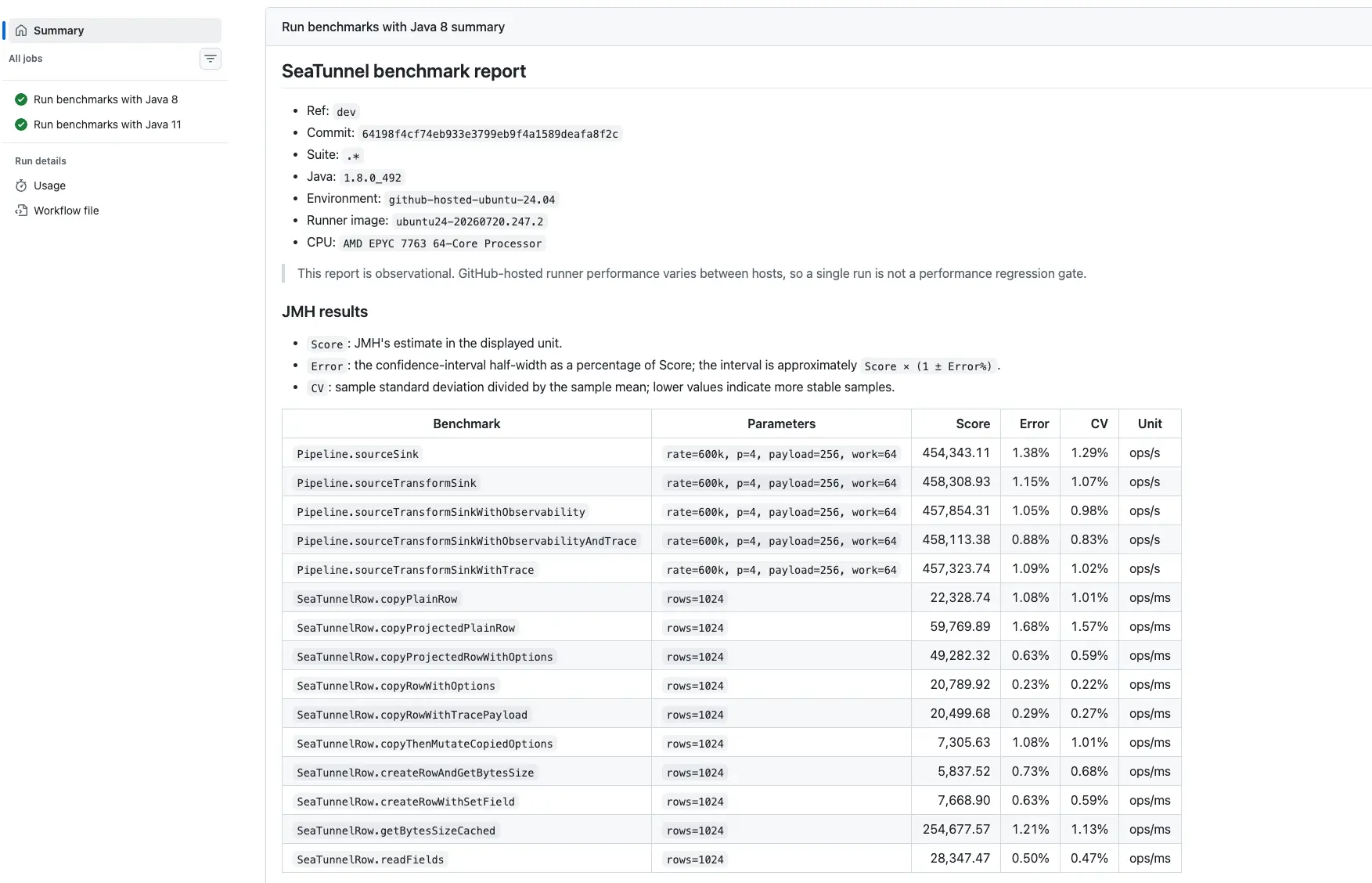Viewport: 1372px width, 883px height.
Task: Click the Java version 1.8.0_492
Action: coord(373,178)
